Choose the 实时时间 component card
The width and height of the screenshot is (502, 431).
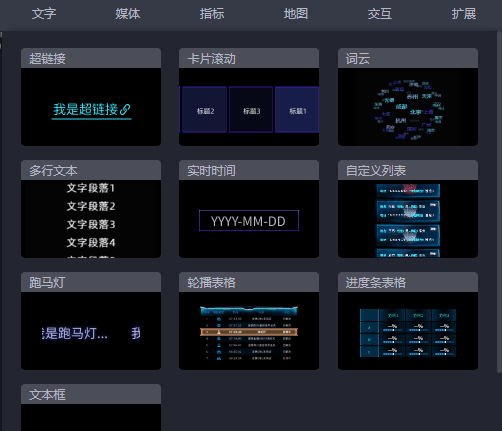pos(249,209)
